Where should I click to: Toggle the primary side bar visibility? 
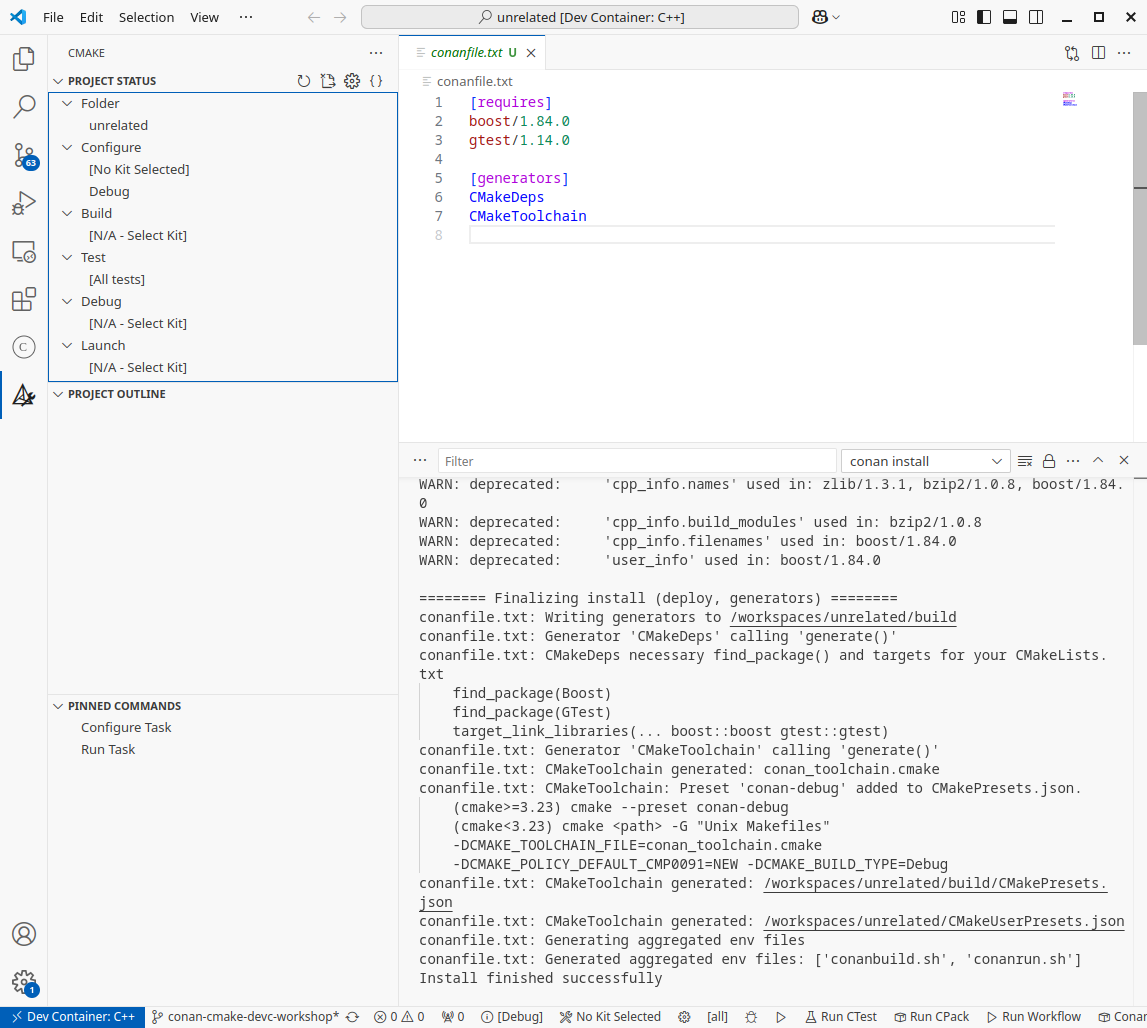coord(984,17)
